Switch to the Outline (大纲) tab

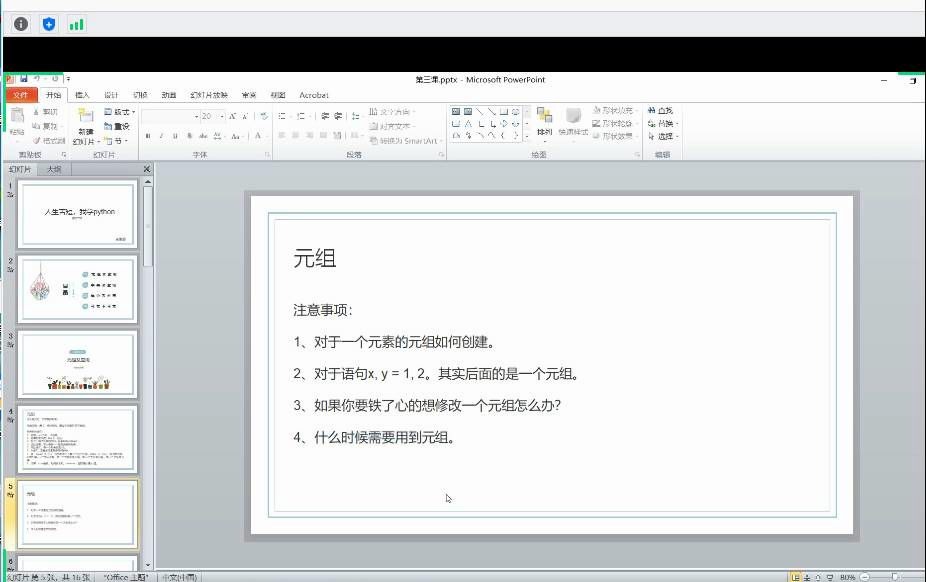click(x=54, y=169)
